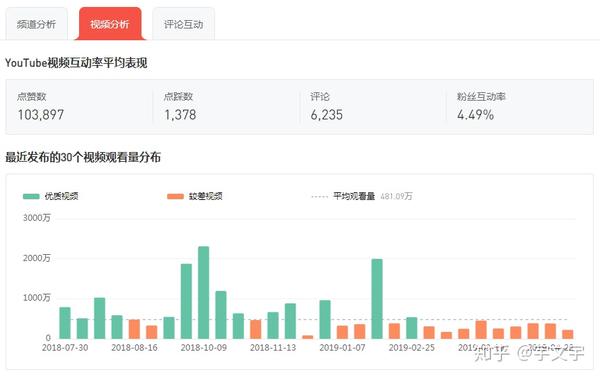Click the 2018-10-09 date label
600x377 pixels.
click(204, 348)
